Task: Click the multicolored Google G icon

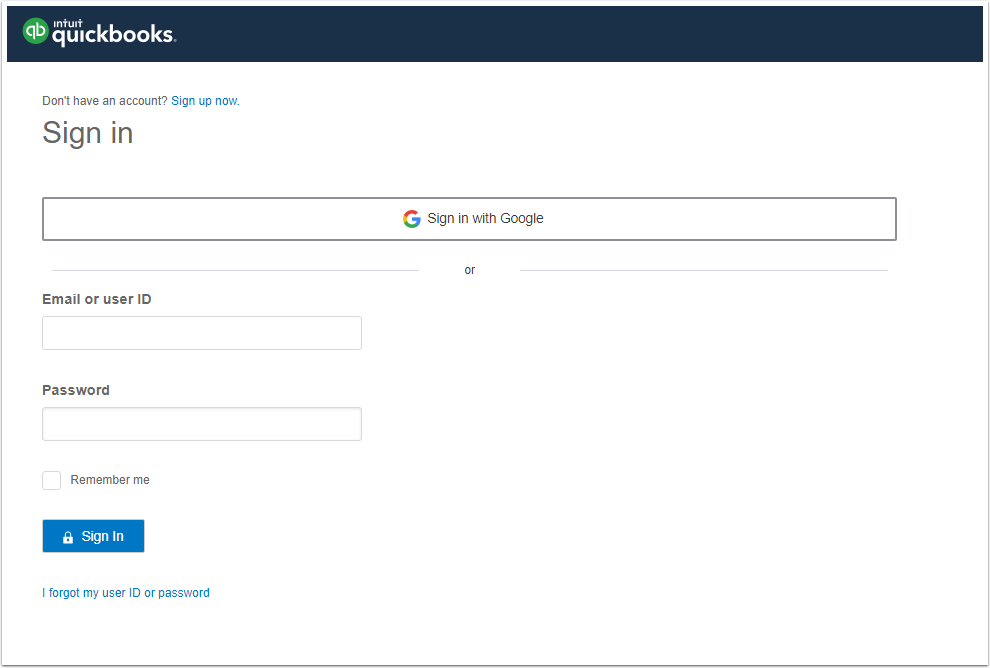Action: 412,219
